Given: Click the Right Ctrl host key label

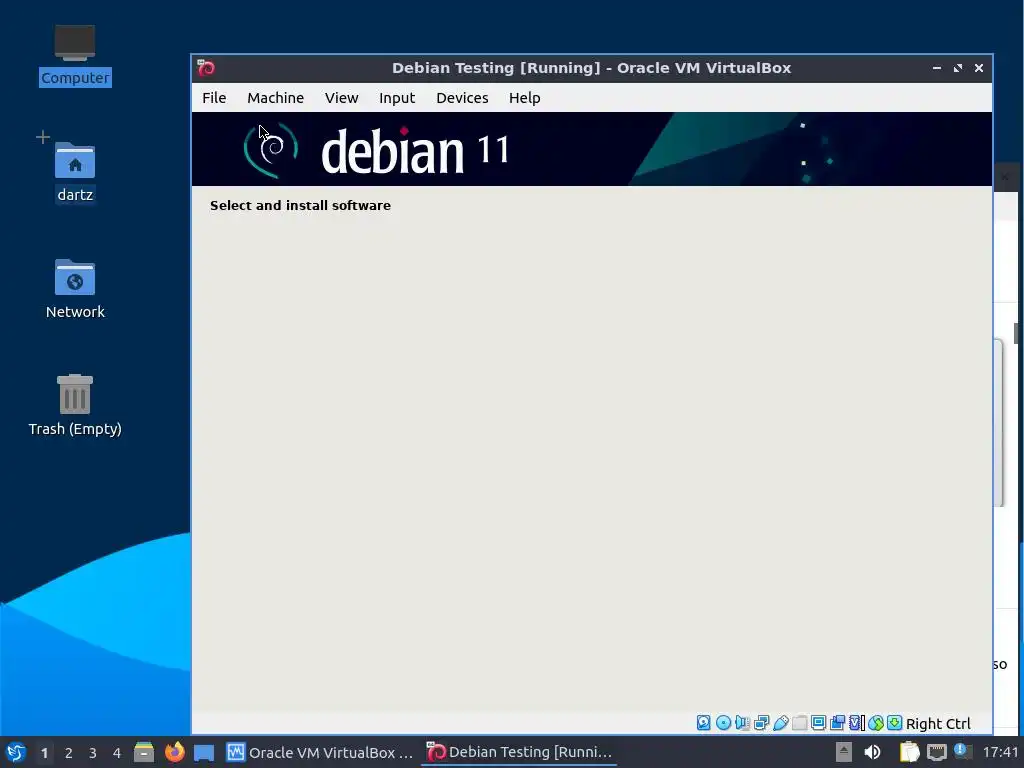Looking at the screenshot, I should [x=938, y=724].
